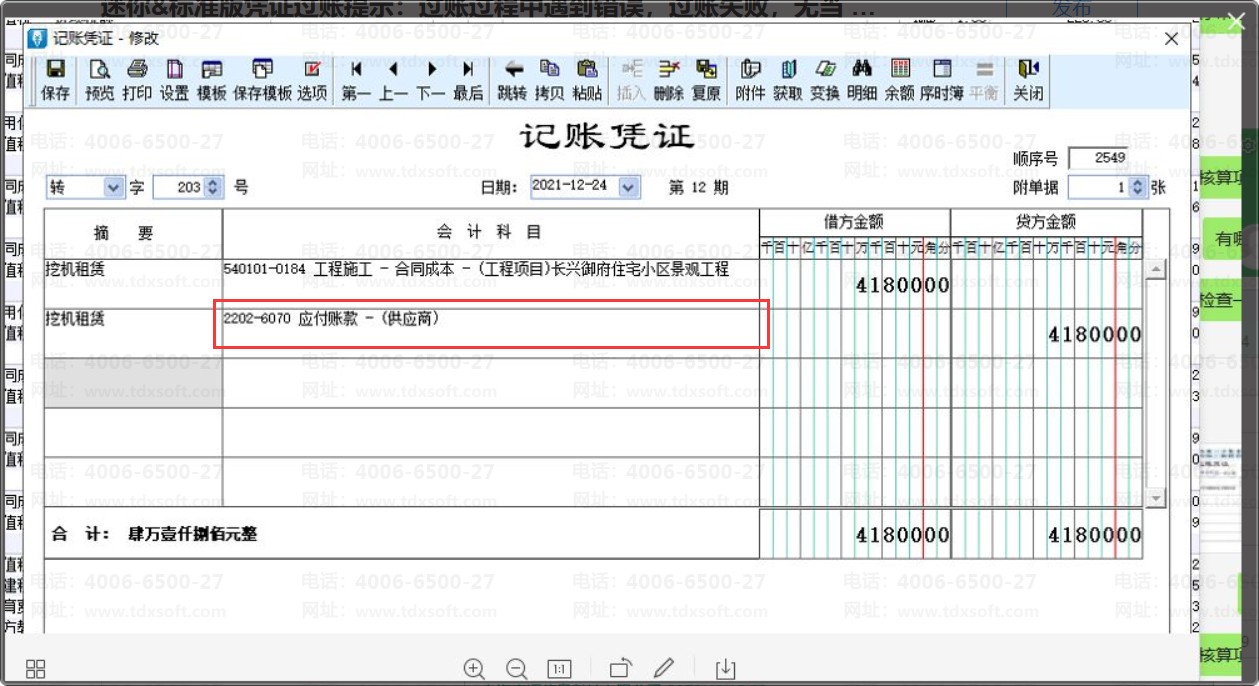The image size is (1259, 686).
Task: Click the debit total 4180000 in 合计 row
Action: (902, 535)
